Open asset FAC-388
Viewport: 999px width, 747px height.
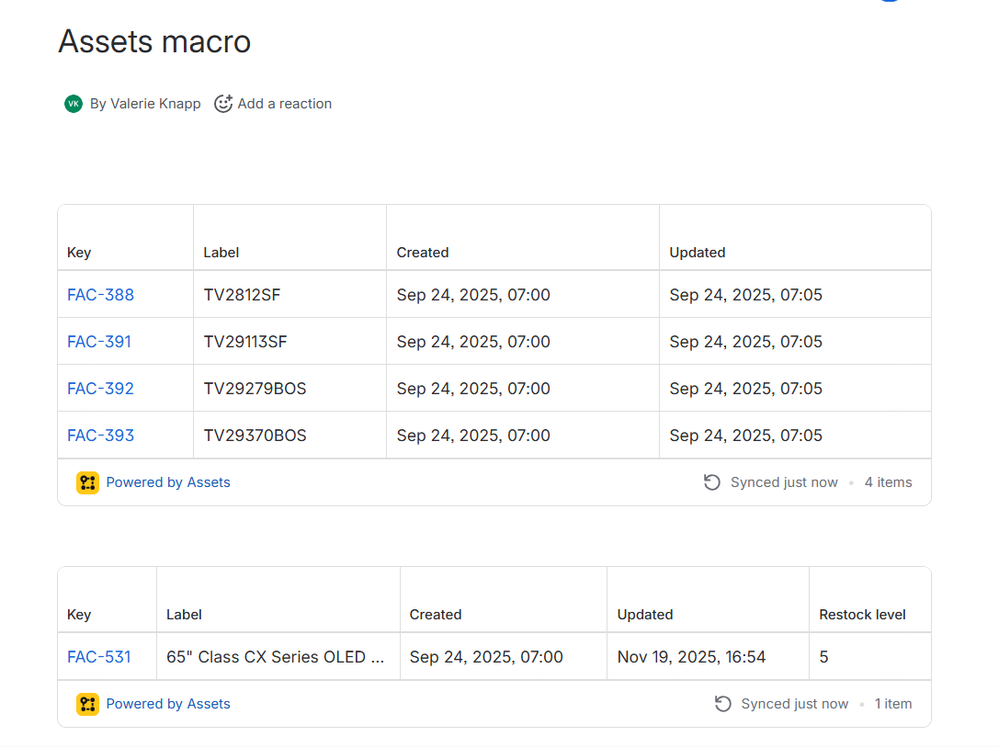point(100,295)
